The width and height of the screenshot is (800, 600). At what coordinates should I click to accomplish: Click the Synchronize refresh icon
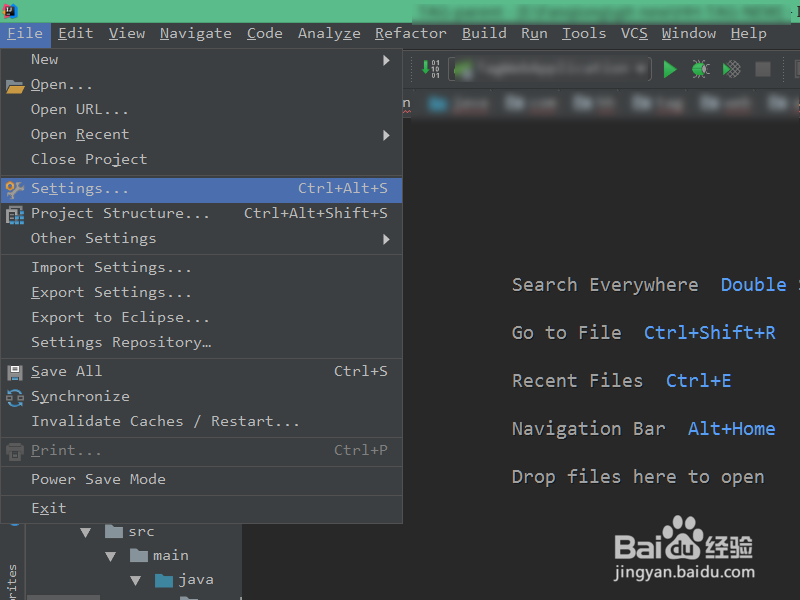pos(14,396)
